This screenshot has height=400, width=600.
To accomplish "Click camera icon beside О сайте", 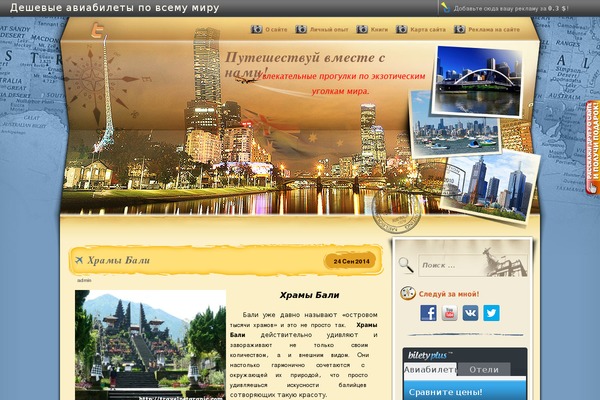I will [x=256, y=29].
